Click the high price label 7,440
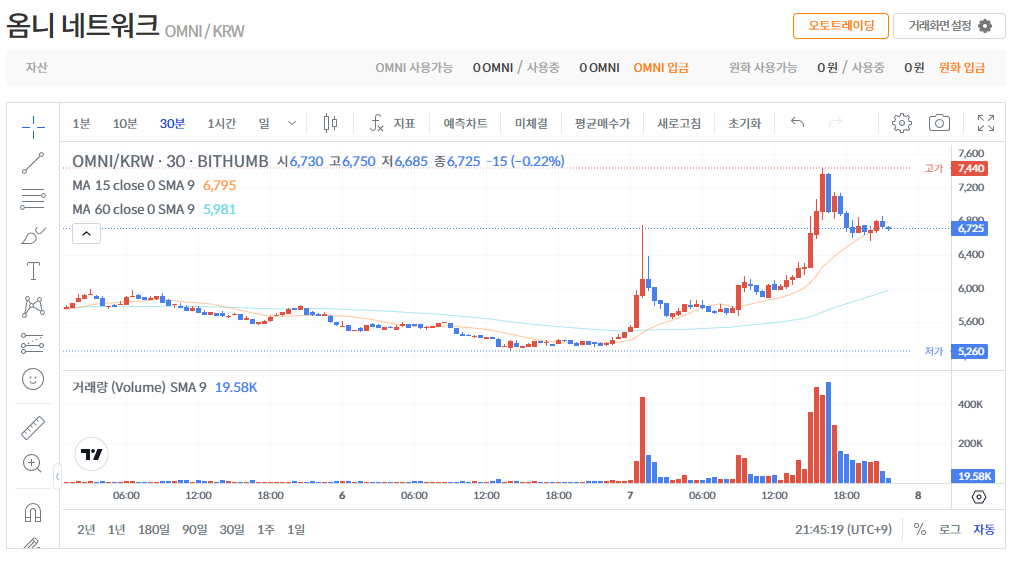 (x=970, y=169)
